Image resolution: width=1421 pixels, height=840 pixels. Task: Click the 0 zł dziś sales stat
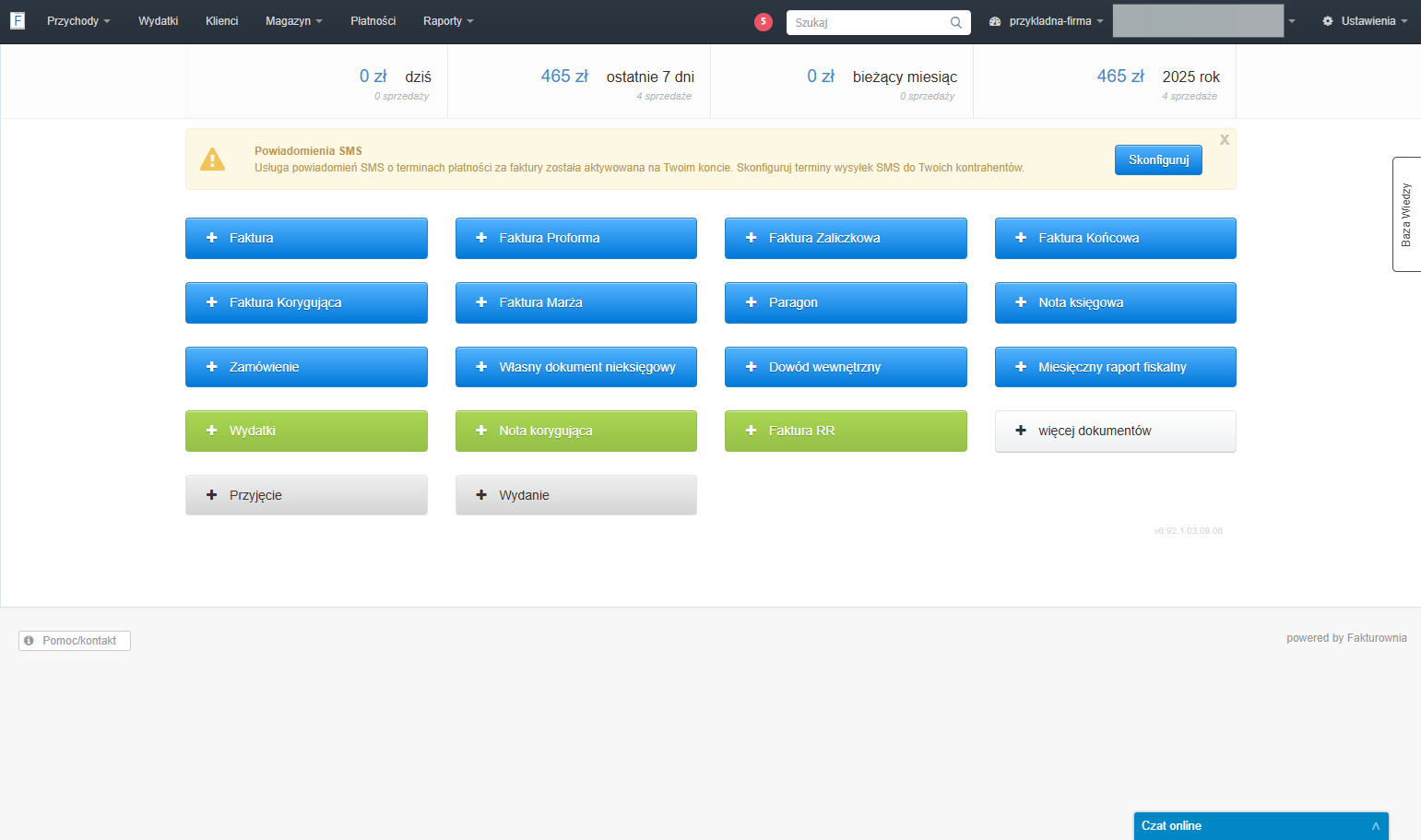[395, 81]
